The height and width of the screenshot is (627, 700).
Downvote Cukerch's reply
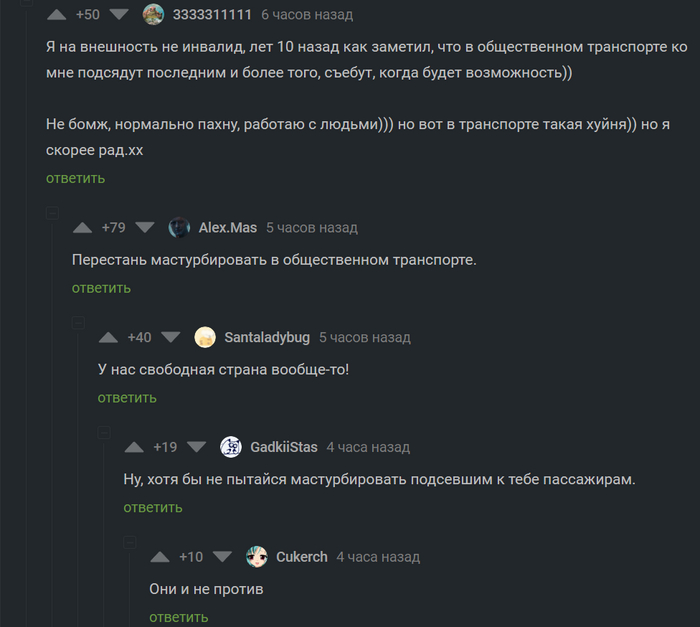click(x=222, y=557)
